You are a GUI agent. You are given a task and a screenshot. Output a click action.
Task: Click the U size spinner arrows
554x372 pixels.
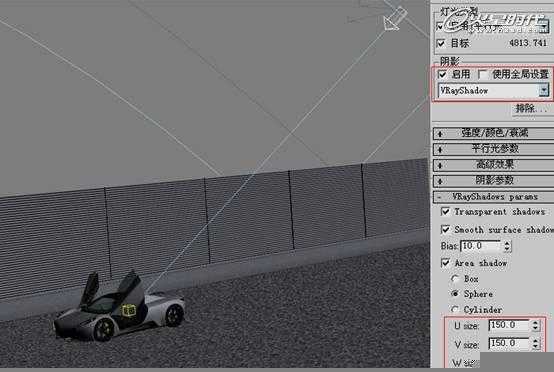point(535,325)
